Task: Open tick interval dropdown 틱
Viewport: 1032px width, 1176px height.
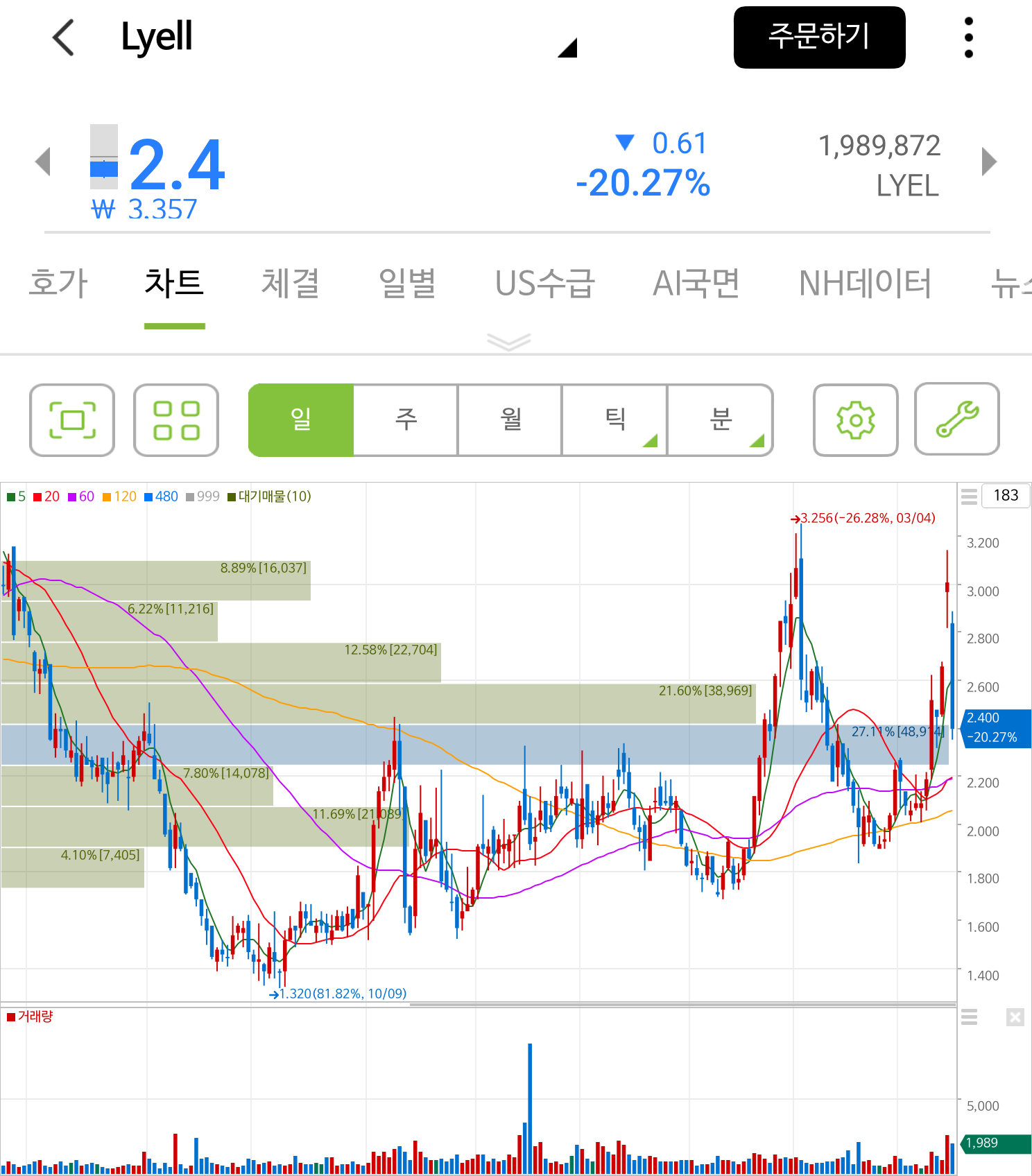Action: tap(614, 420)
